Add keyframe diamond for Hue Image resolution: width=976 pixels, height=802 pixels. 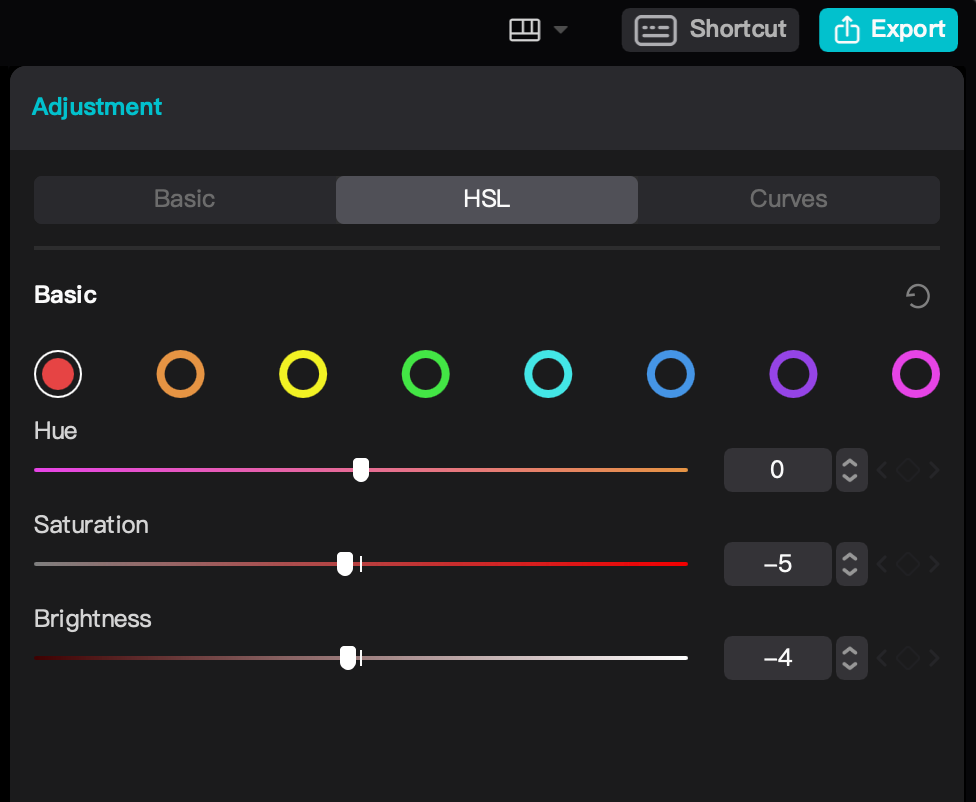[x=907, y=470]
